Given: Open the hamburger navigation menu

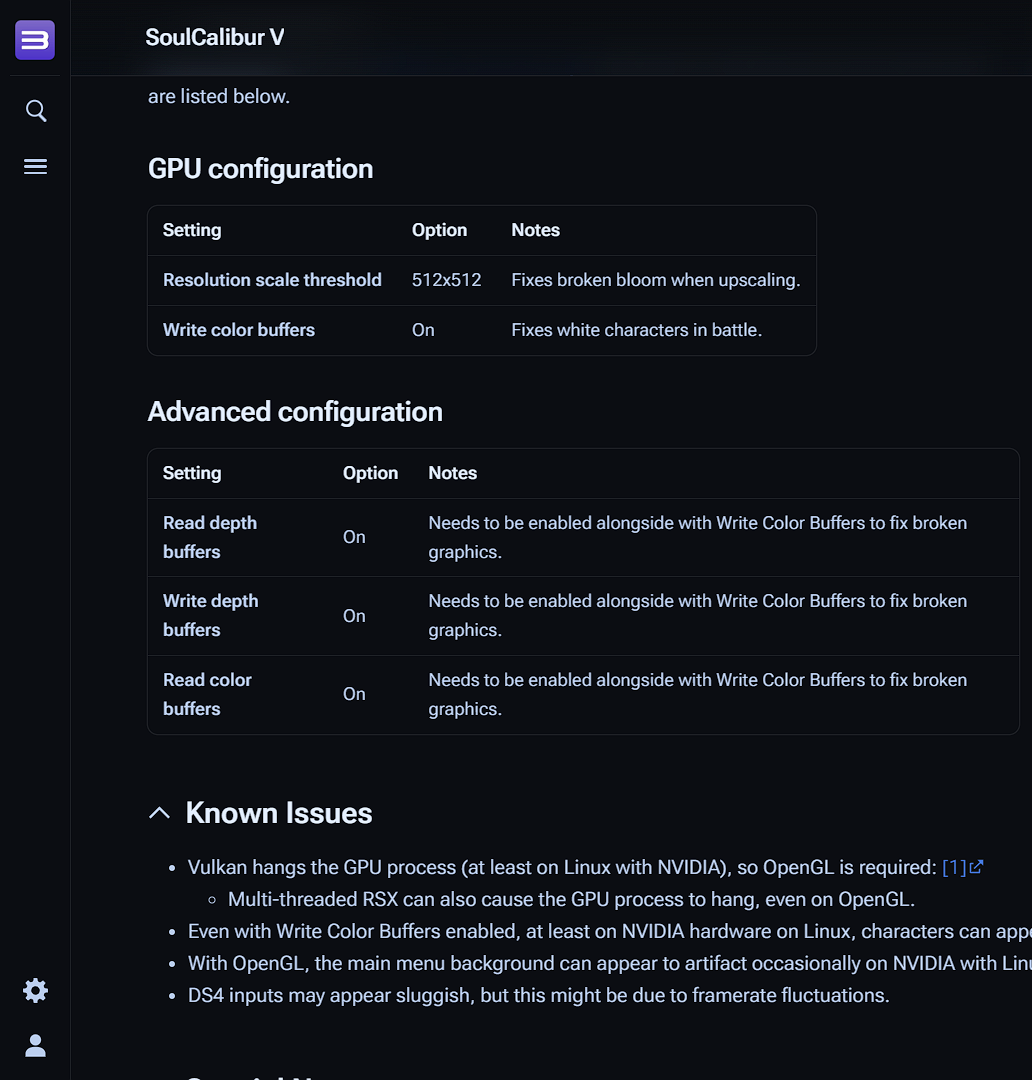Looking at the screenshot, I should pos(36,167).
